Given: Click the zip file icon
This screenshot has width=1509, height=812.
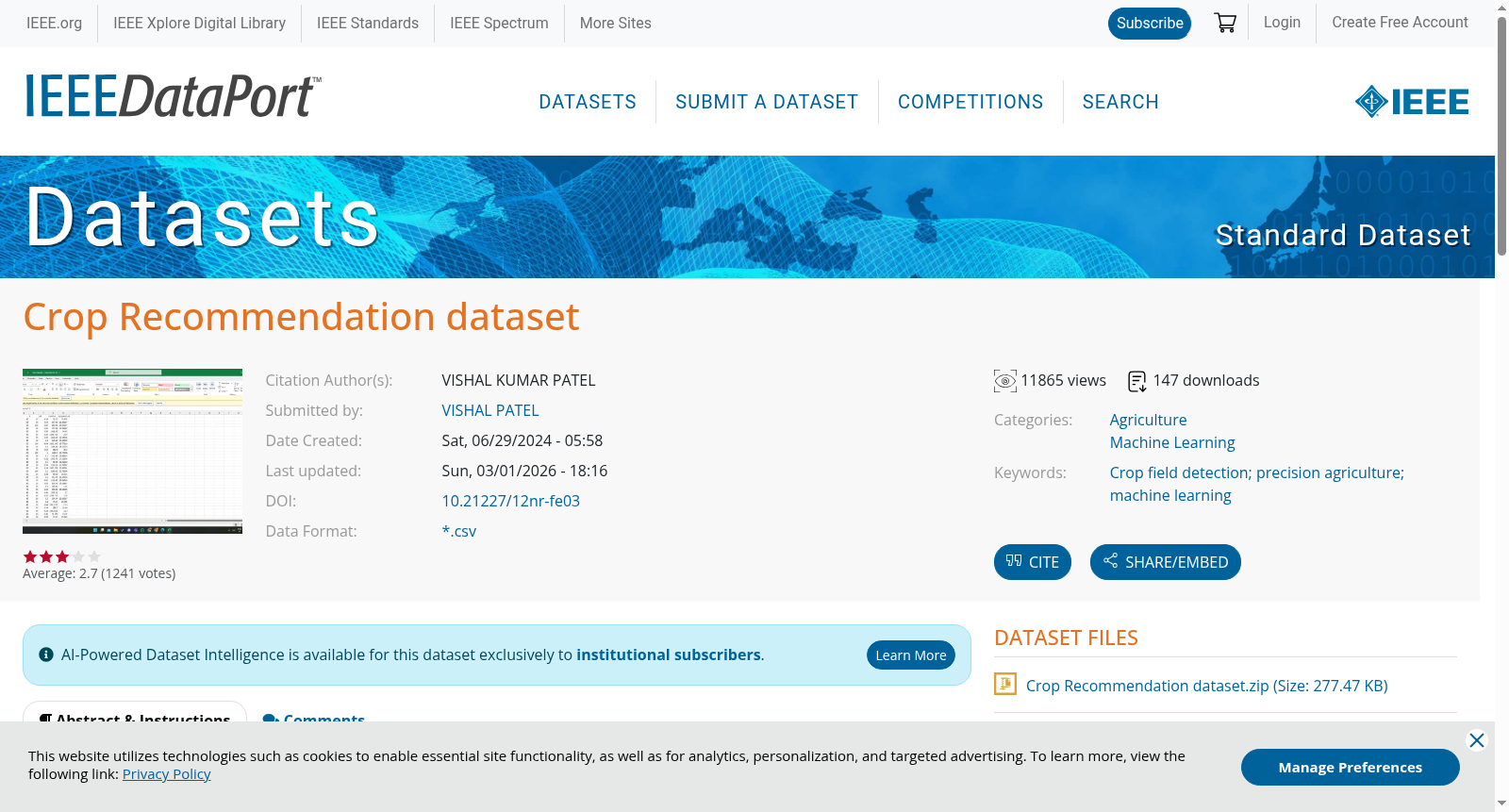Looking at the screenshot, I should click(1005, 684).
